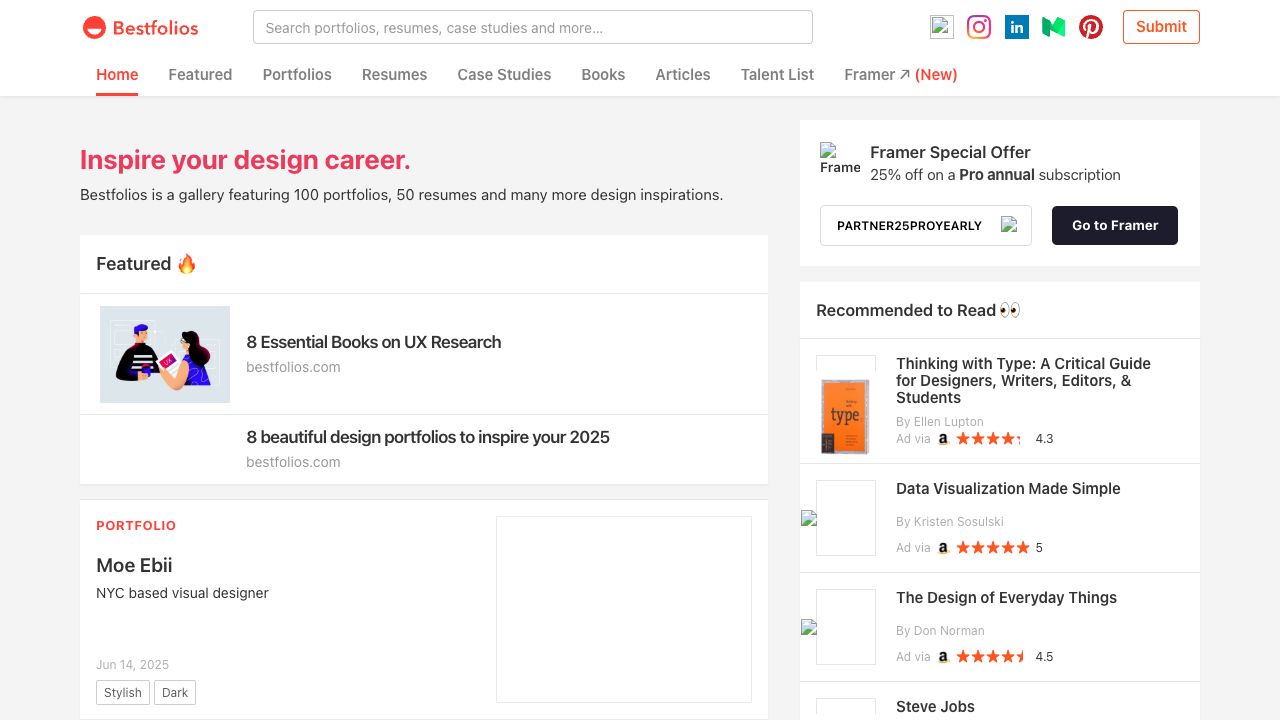The width and height of the screenshot is (1280, 720).
Task: Click the Amazon icon under Thinking with Type
Action: (943, 439)
